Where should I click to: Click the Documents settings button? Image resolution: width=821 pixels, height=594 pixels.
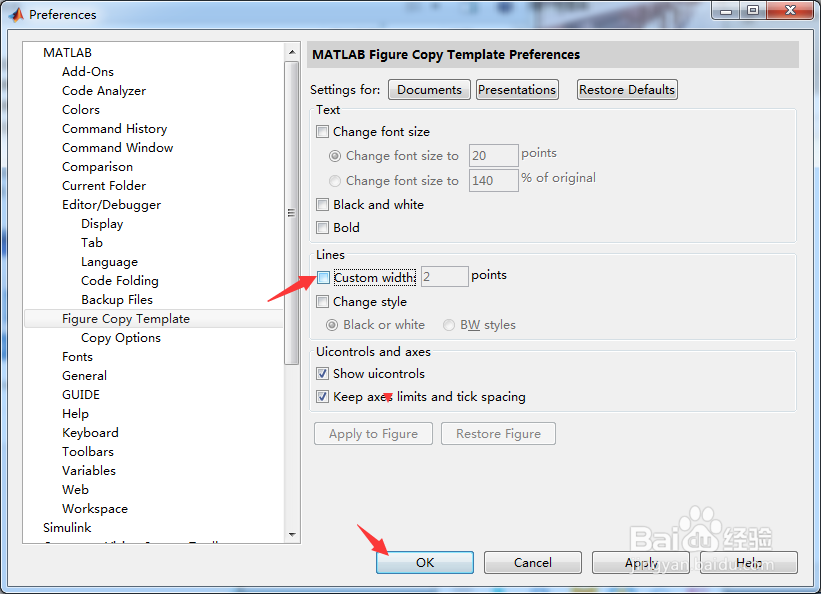pyautogui.click(x=429, y=90)
